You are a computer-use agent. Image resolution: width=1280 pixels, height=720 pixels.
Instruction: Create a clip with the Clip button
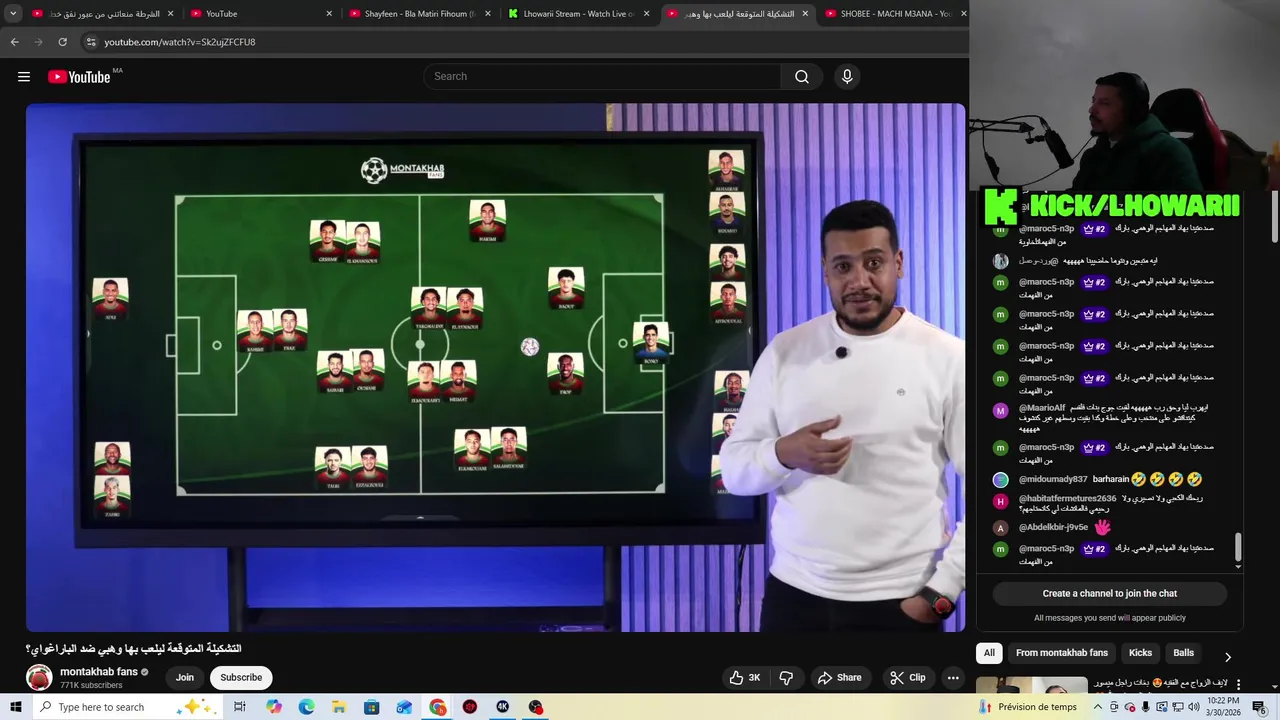pos(908,678)
